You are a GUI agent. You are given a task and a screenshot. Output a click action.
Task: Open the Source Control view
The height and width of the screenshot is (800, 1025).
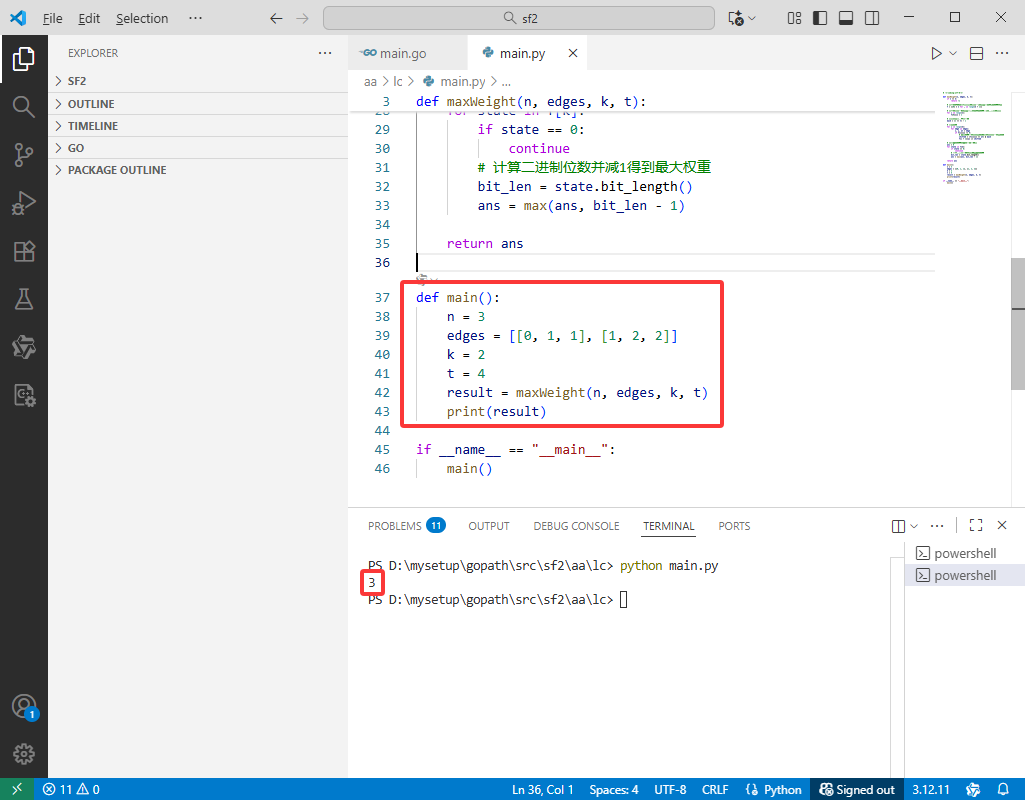click(x=24, y=155)
